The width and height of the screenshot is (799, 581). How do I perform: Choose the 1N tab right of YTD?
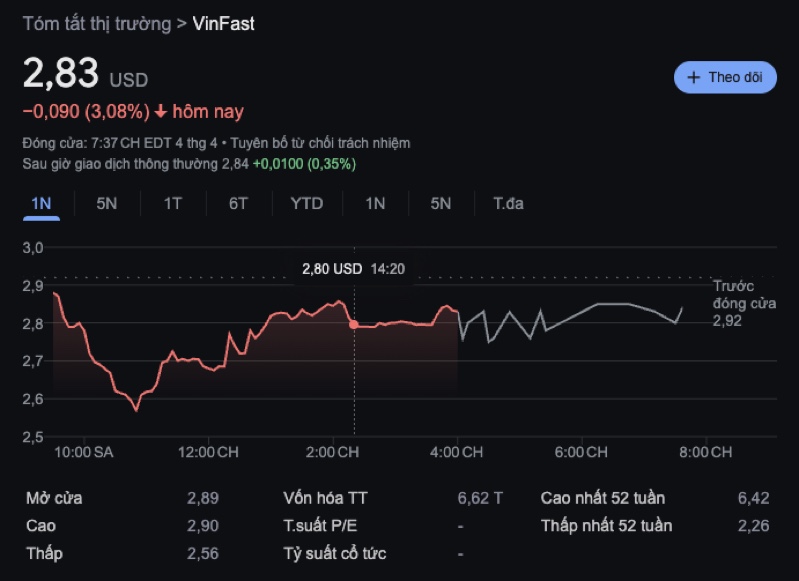(375, 204)
